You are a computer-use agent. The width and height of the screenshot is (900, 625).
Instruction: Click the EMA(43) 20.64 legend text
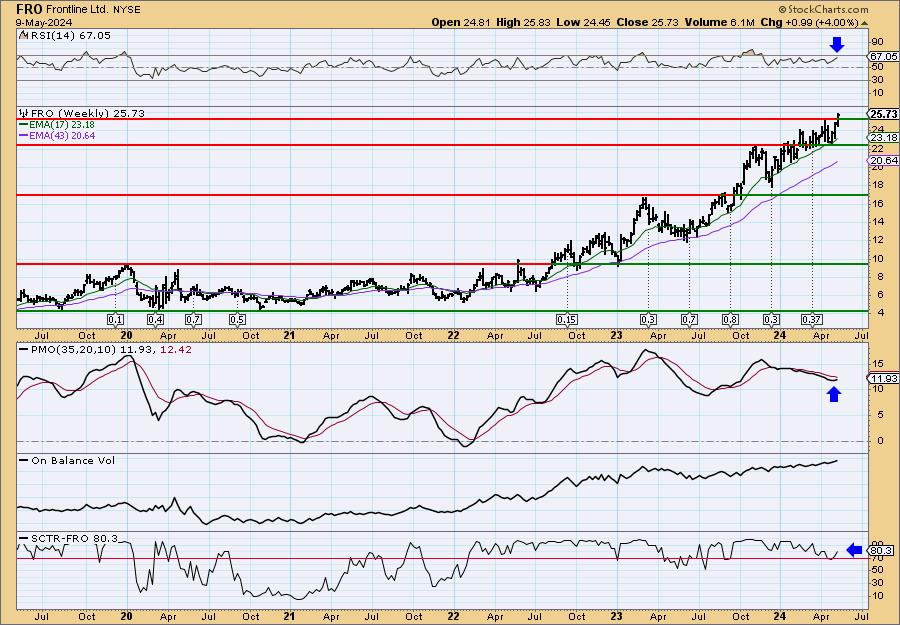pos(63,136)
